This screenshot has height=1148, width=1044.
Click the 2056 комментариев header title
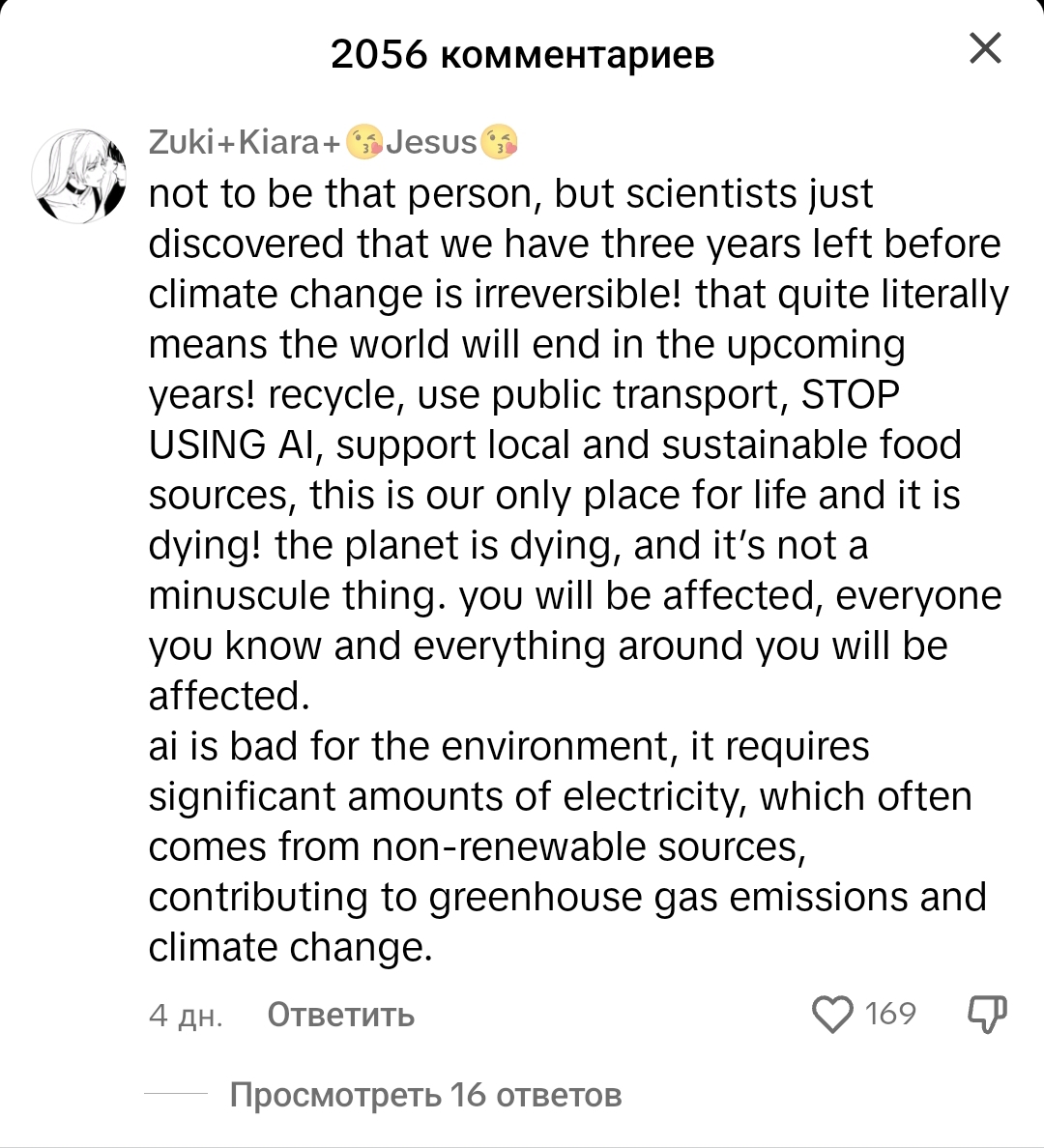[522, 54]
